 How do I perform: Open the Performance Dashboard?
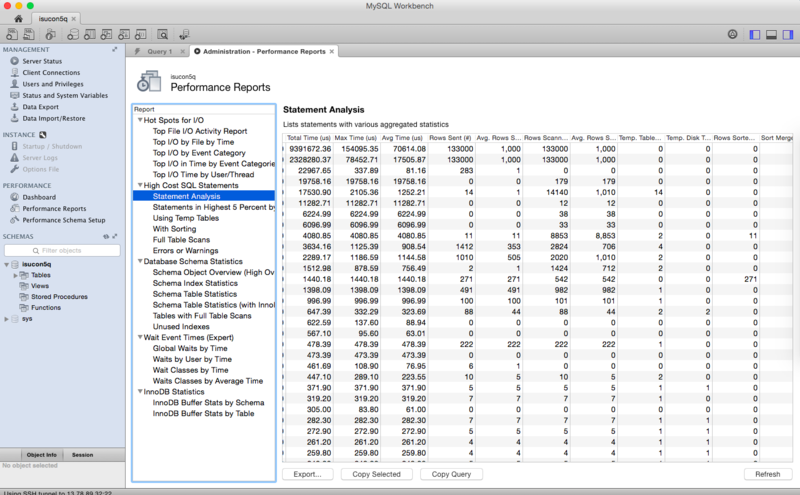click(x=39, y=197)
